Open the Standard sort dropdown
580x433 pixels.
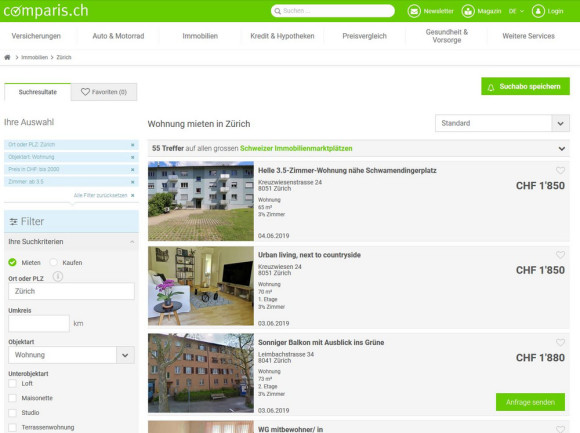tap(502, 123)
